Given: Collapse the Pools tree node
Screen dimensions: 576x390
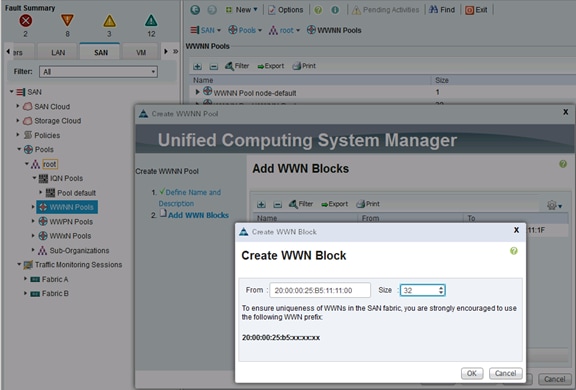Looking at the screenshot, I should (19, 149).
